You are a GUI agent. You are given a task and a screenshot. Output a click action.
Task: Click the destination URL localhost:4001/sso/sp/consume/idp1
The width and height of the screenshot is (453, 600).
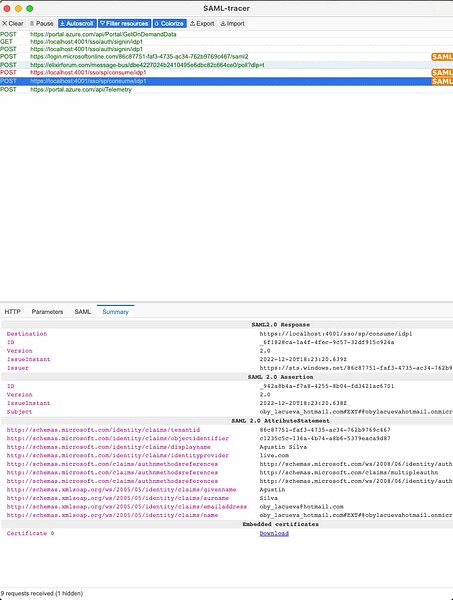[336, 334]
